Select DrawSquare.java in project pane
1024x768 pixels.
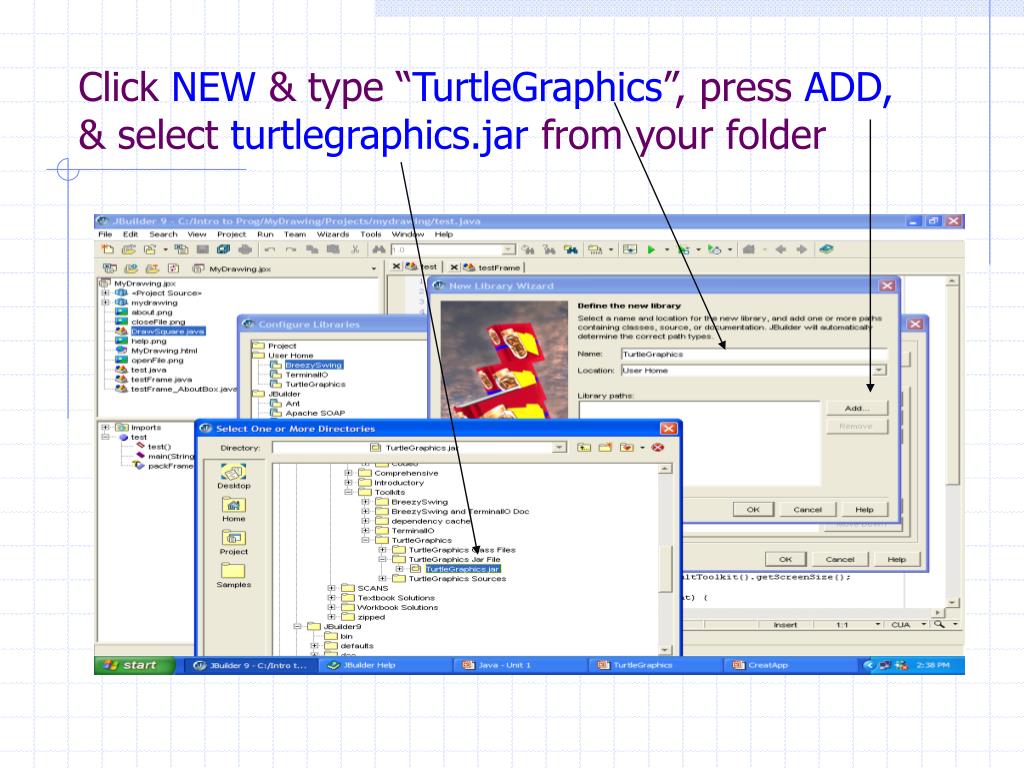point(168,331)
